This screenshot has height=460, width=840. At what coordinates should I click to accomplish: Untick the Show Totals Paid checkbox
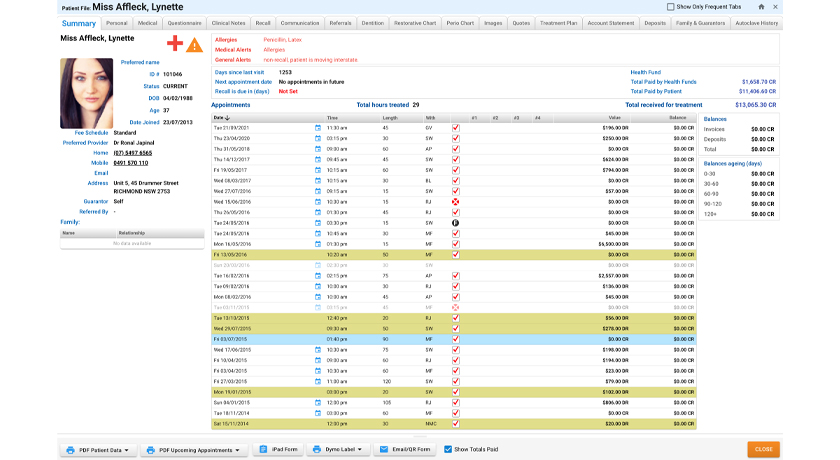(x=448, y=449)
